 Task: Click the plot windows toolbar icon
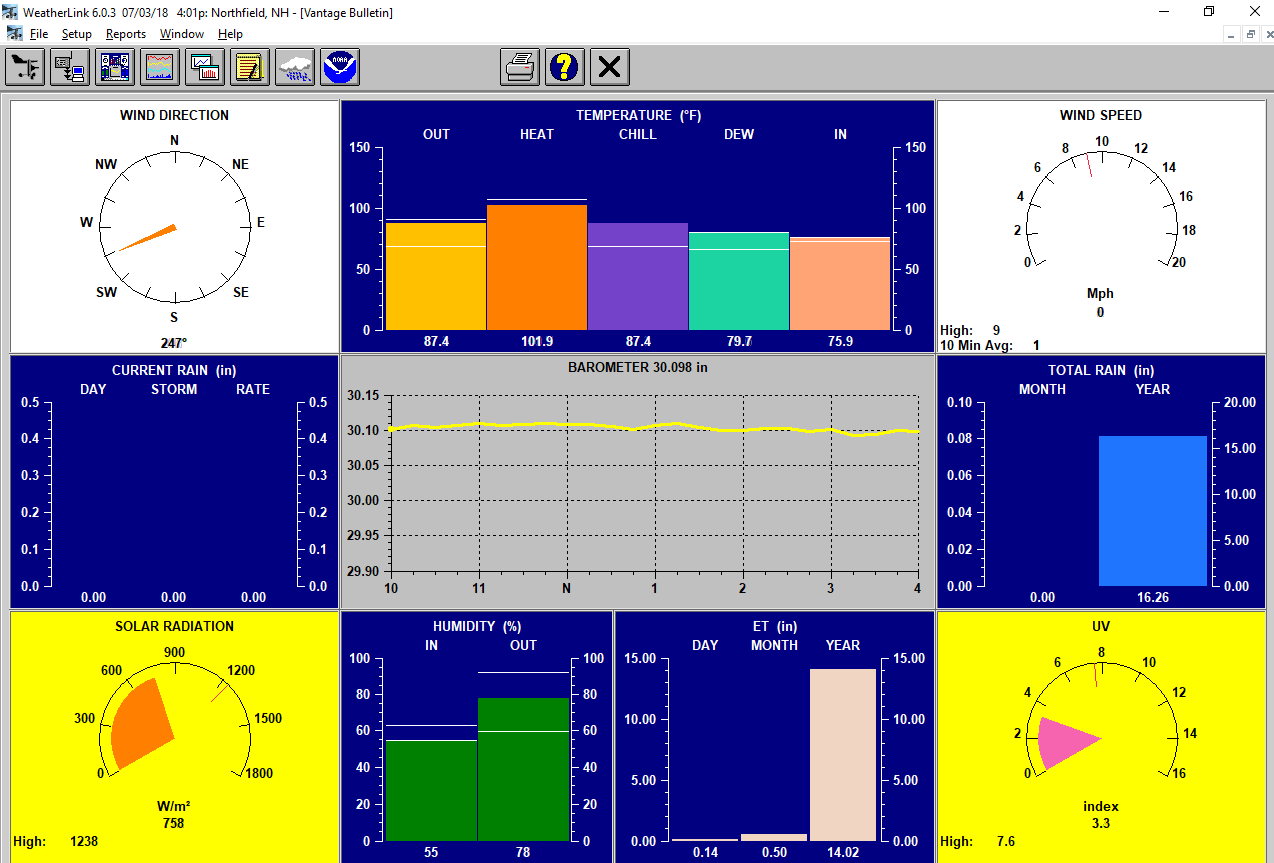[x=205, y=67]
